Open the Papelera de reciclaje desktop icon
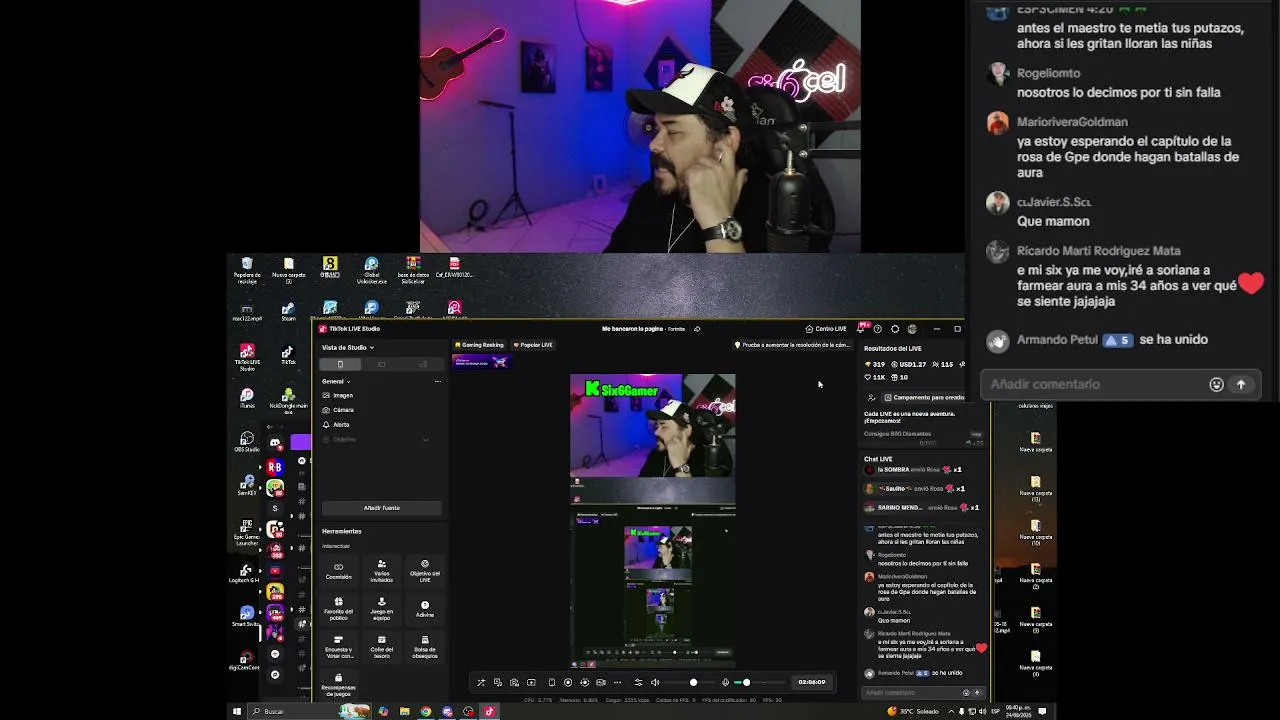The width and height of the screenshot is (1280, 720). point(247,269)
